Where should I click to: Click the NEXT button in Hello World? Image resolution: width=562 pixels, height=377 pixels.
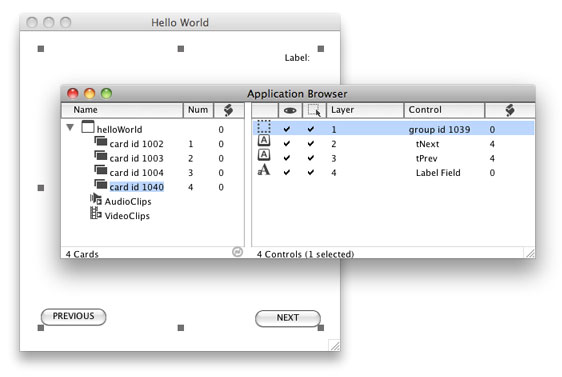tap(288, 318)
